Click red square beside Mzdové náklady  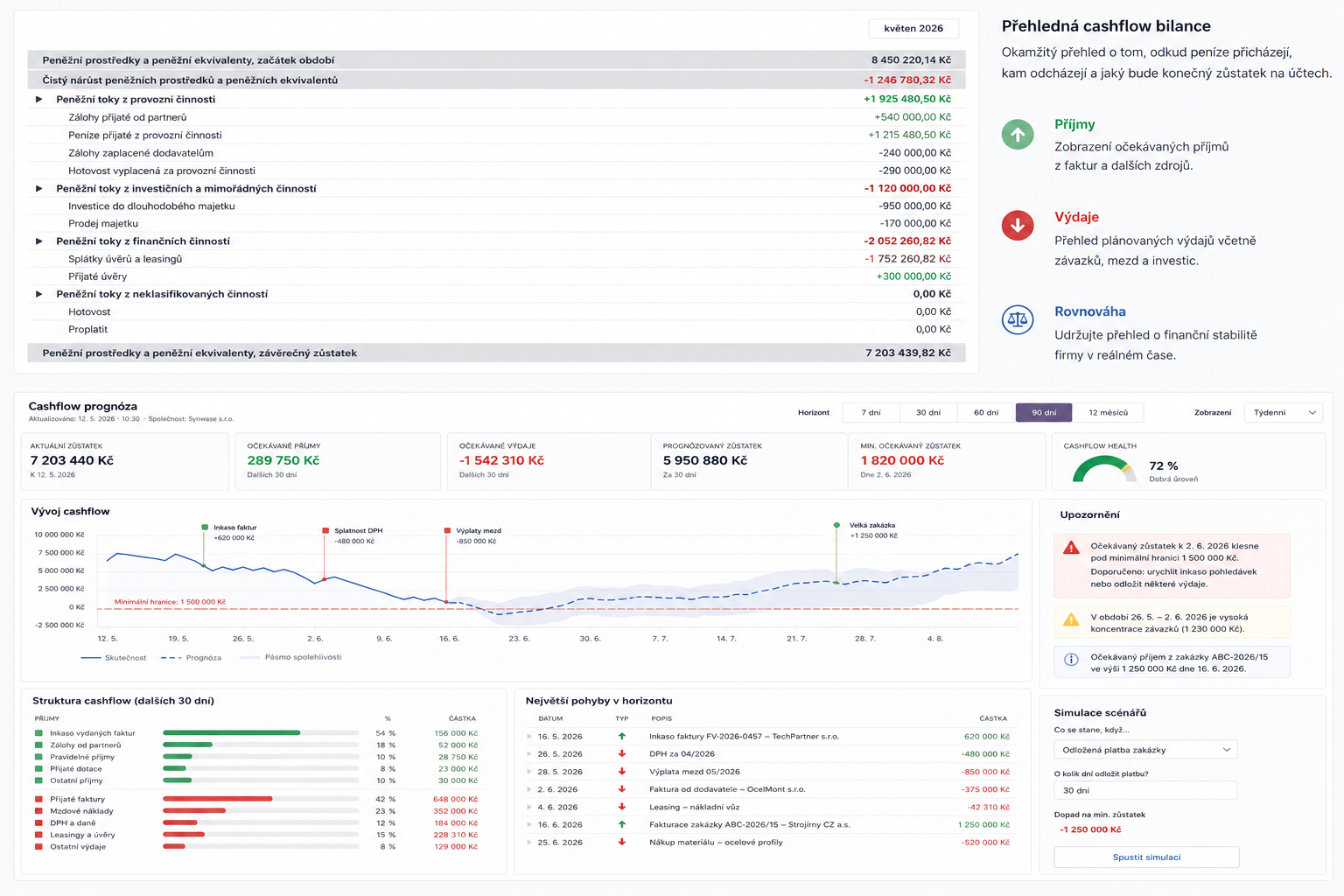(x=38, y=811)
